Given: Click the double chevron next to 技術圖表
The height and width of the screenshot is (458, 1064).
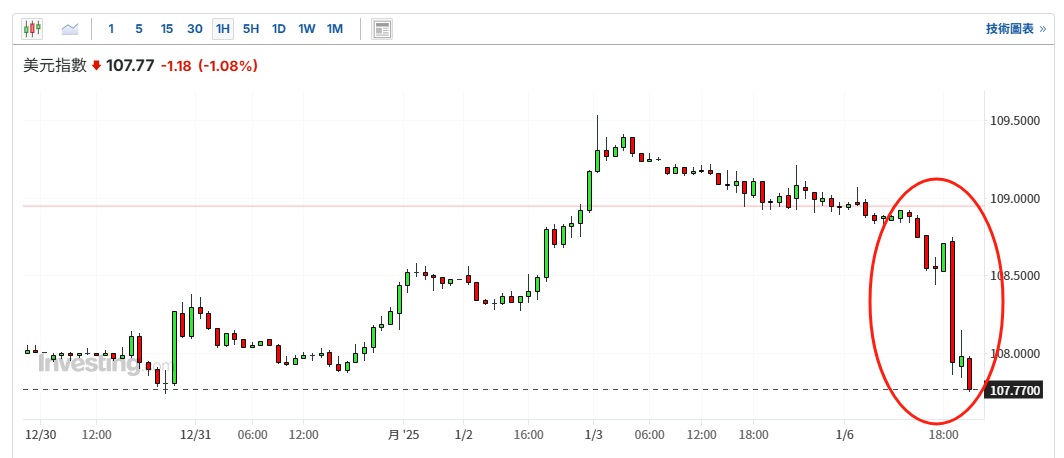Looking at the screenshot, I should pyautogui.click(x=1043, y=29).
